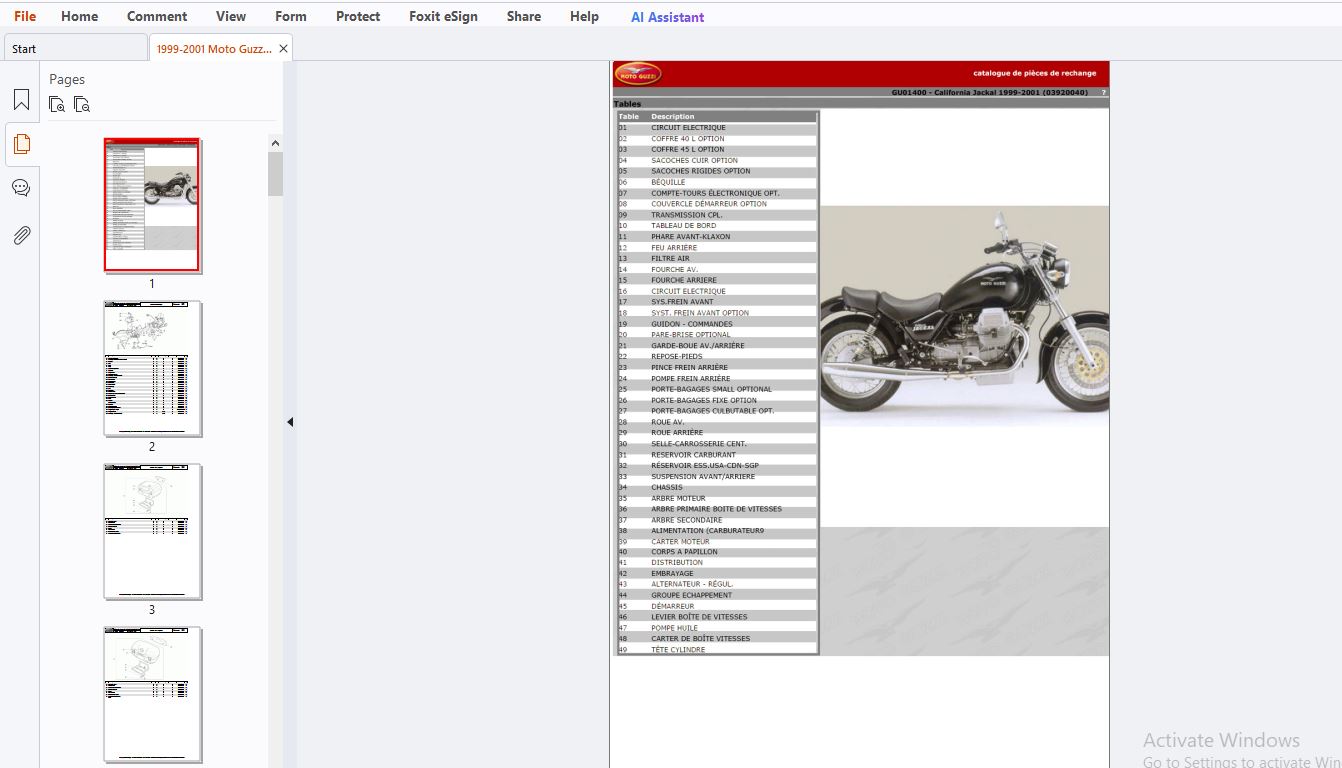Switch to the Start tab
1342x768 pixels.
tap(76, 48)
